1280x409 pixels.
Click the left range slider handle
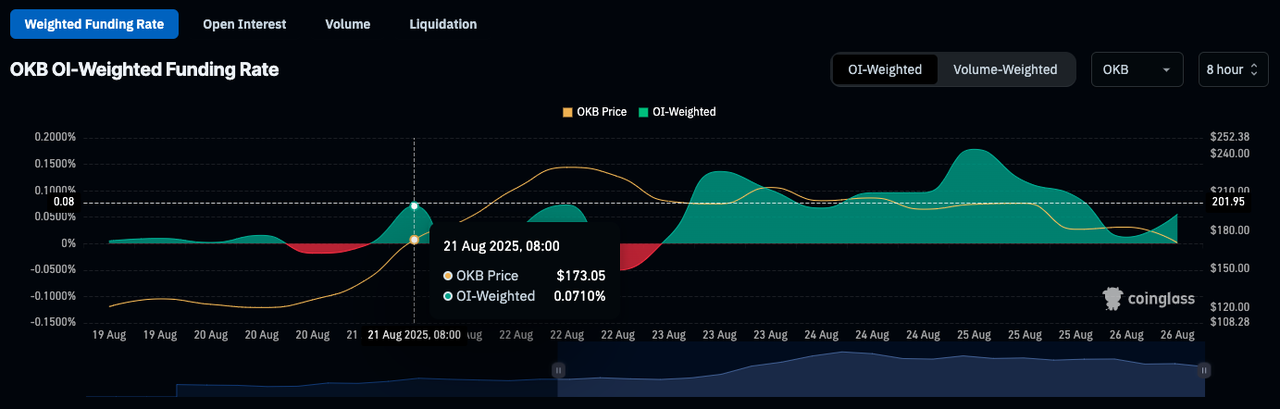tap(559, 370)
